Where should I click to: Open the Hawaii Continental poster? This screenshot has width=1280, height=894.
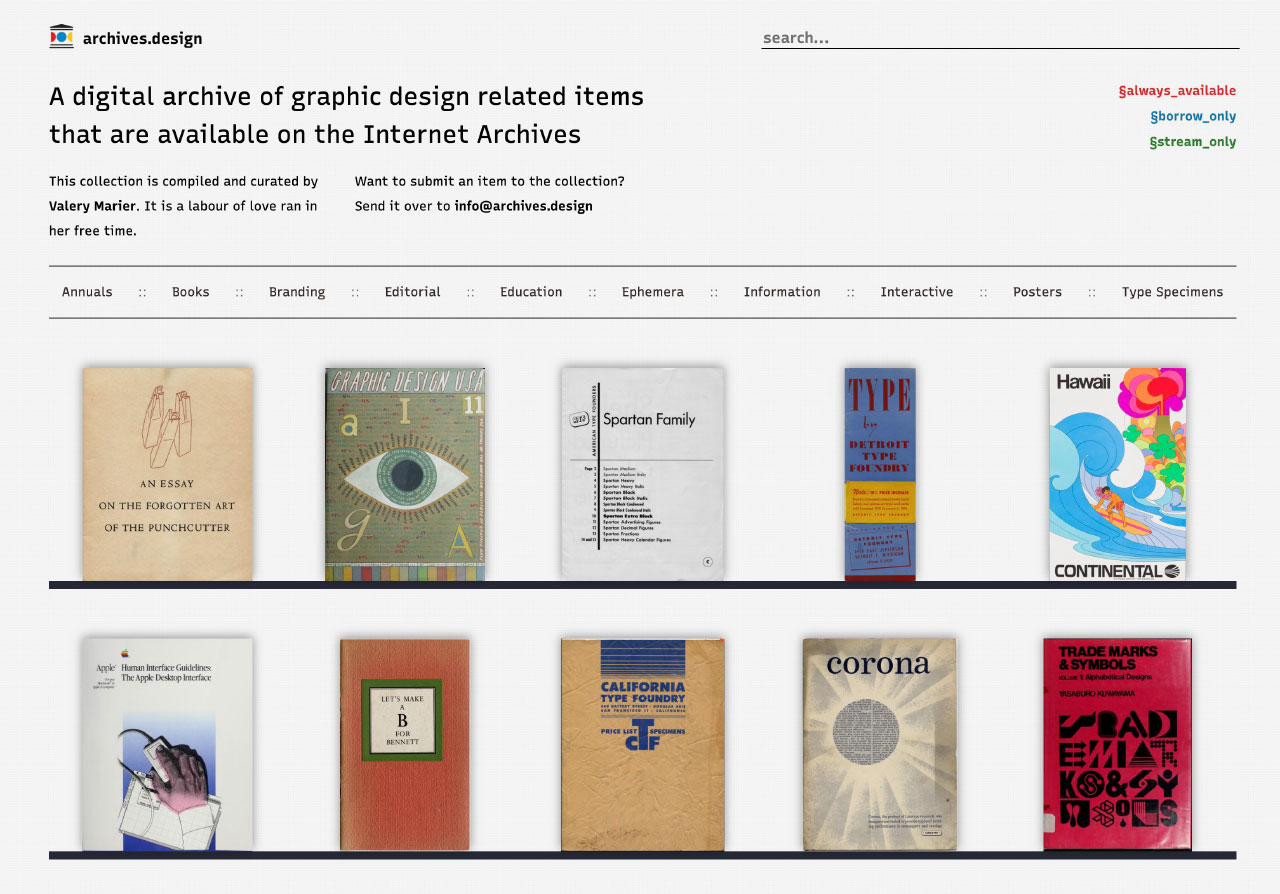(1118, 474)
